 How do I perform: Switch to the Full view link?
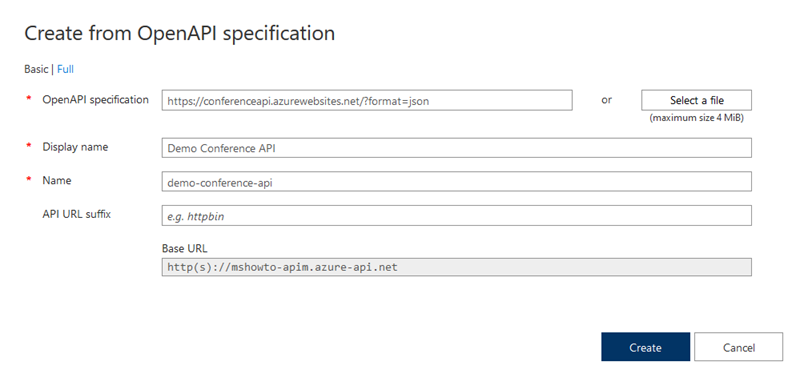[65, 69]
